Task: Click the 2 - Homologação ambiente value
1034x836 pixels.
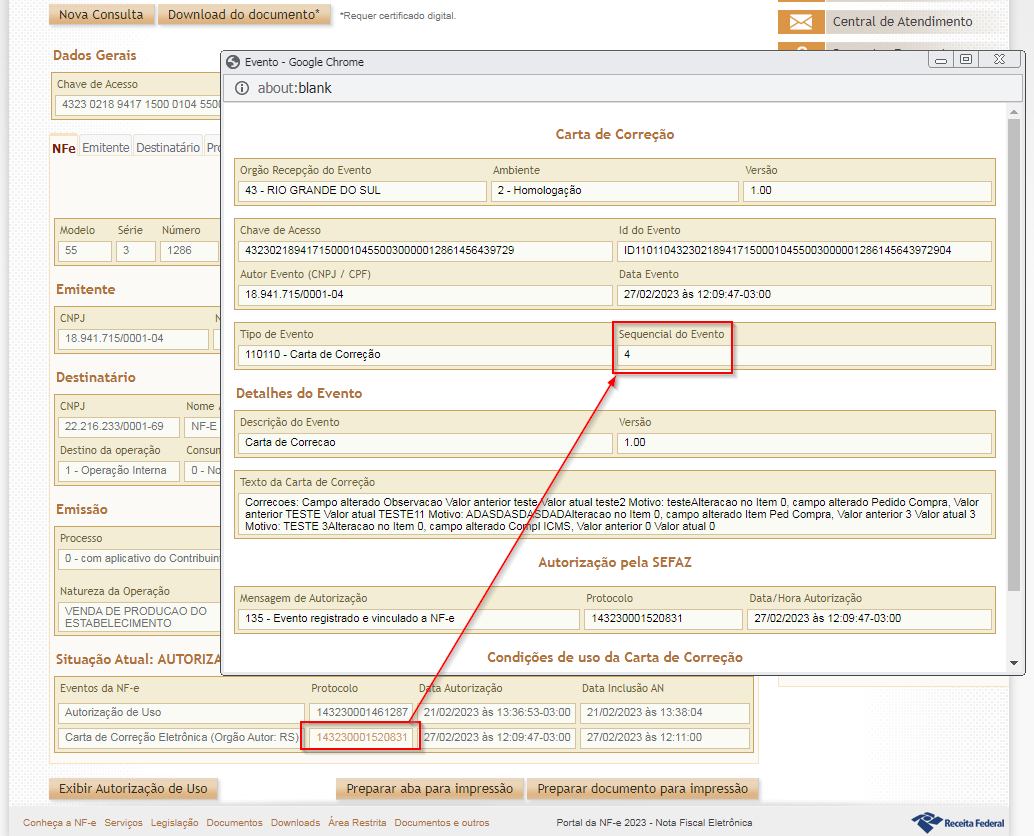Action: click(615, 191)
